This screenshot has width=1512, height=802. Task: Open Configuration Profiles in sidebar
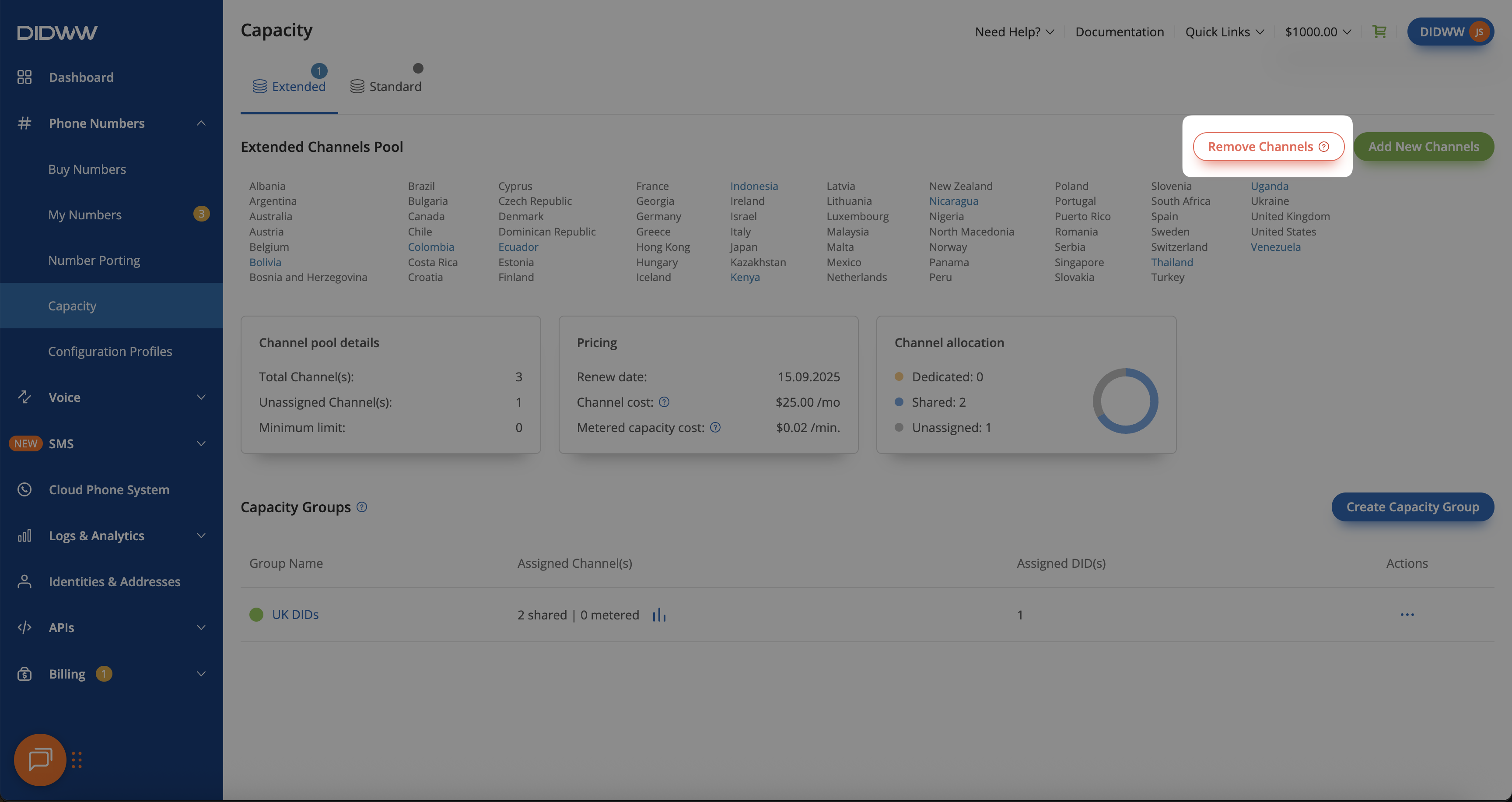[x=110, y=351]
